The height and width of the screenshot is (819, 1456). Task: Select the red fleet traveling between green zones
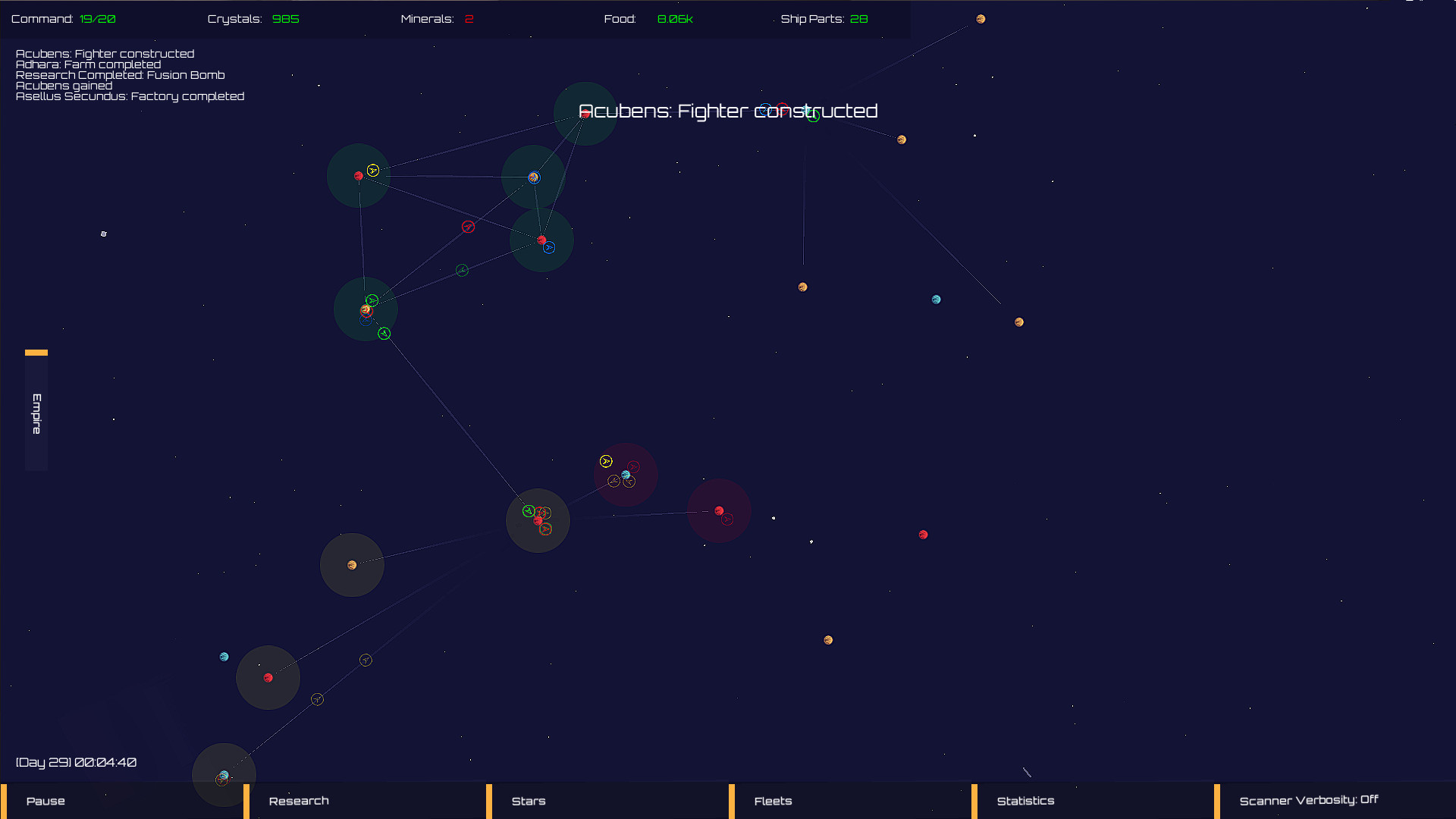469,227
